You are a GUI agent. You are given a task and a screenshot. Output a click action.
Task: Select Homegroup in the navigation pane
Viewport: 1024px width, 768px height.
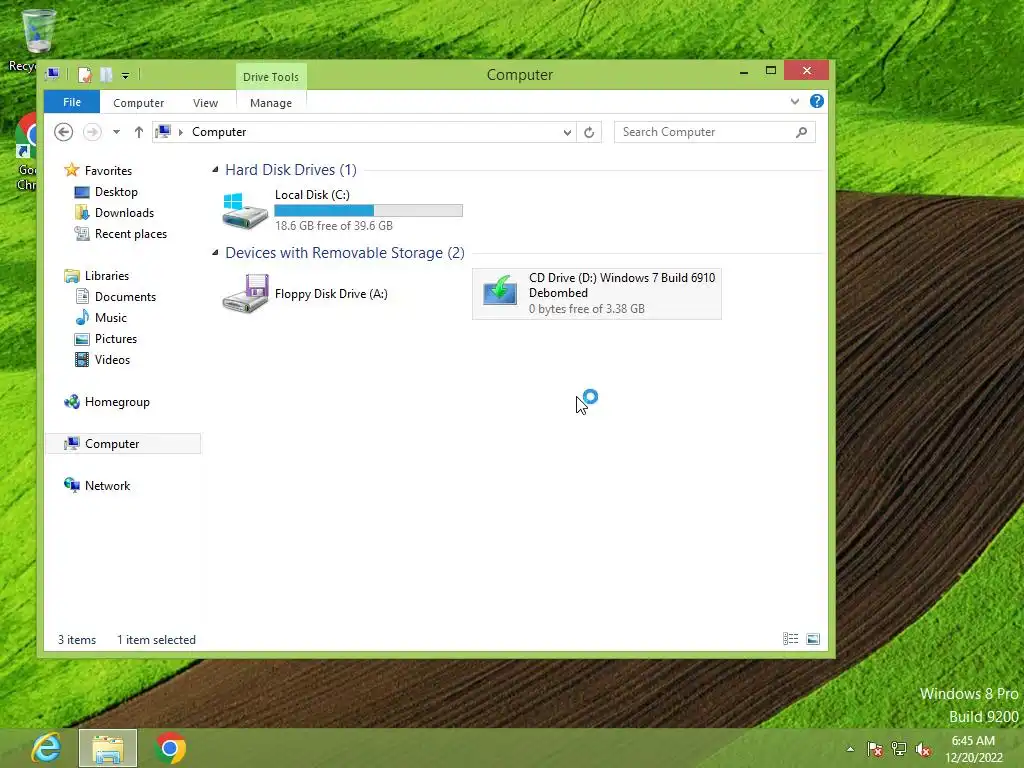[117, 402]
